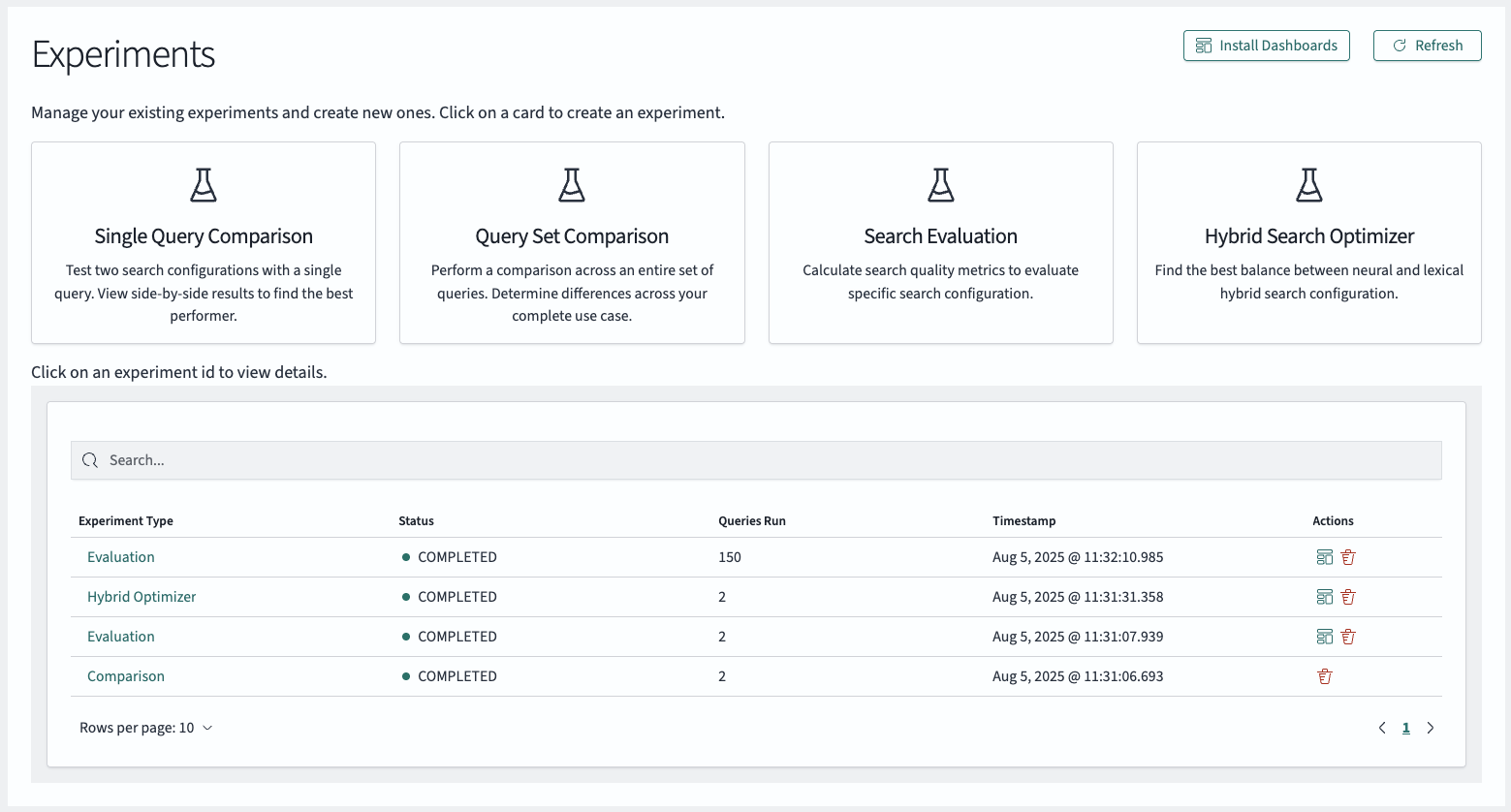Delete the 150-query Evaluation experiment via trash icon

[x=1348, y=557]
